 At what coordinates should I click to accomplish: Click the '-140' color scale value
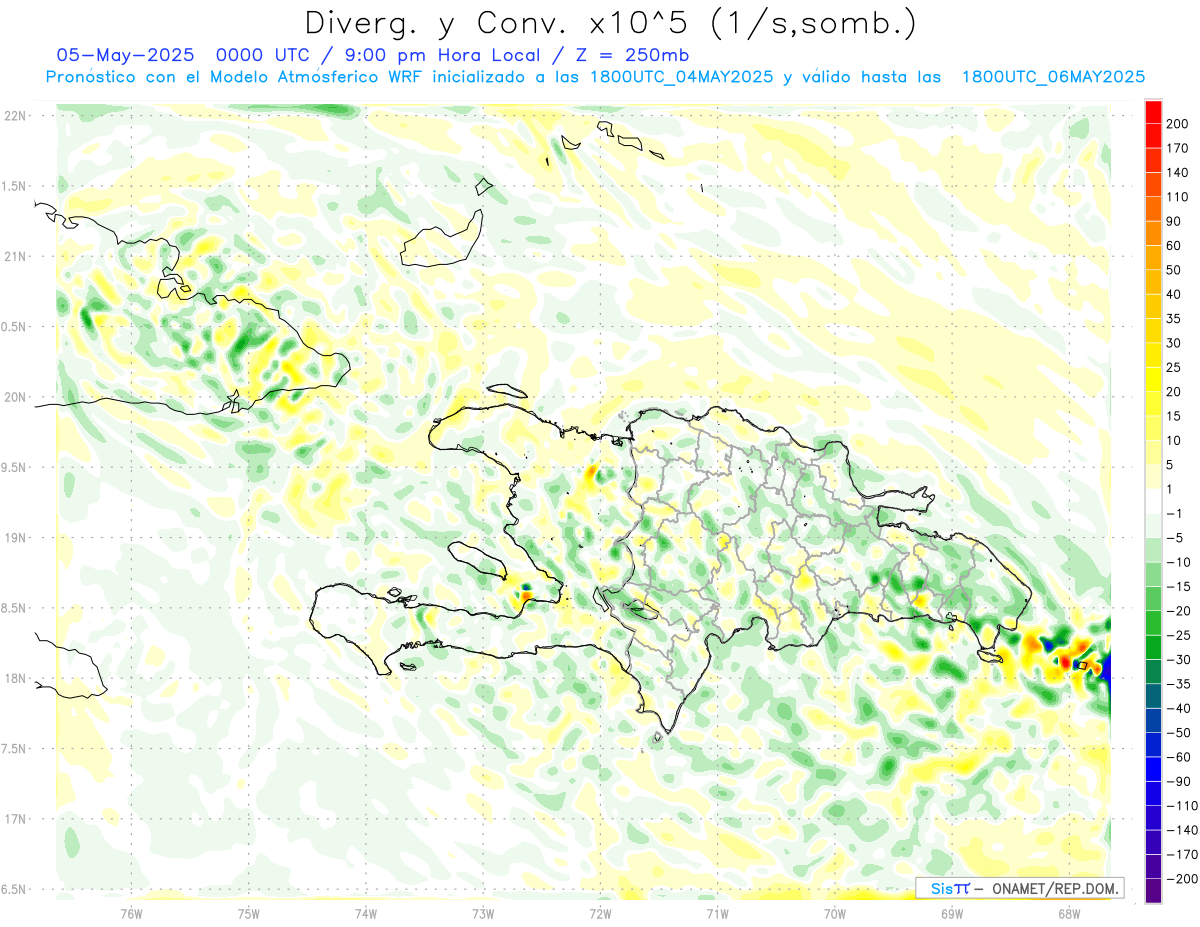click(1180, 830)
